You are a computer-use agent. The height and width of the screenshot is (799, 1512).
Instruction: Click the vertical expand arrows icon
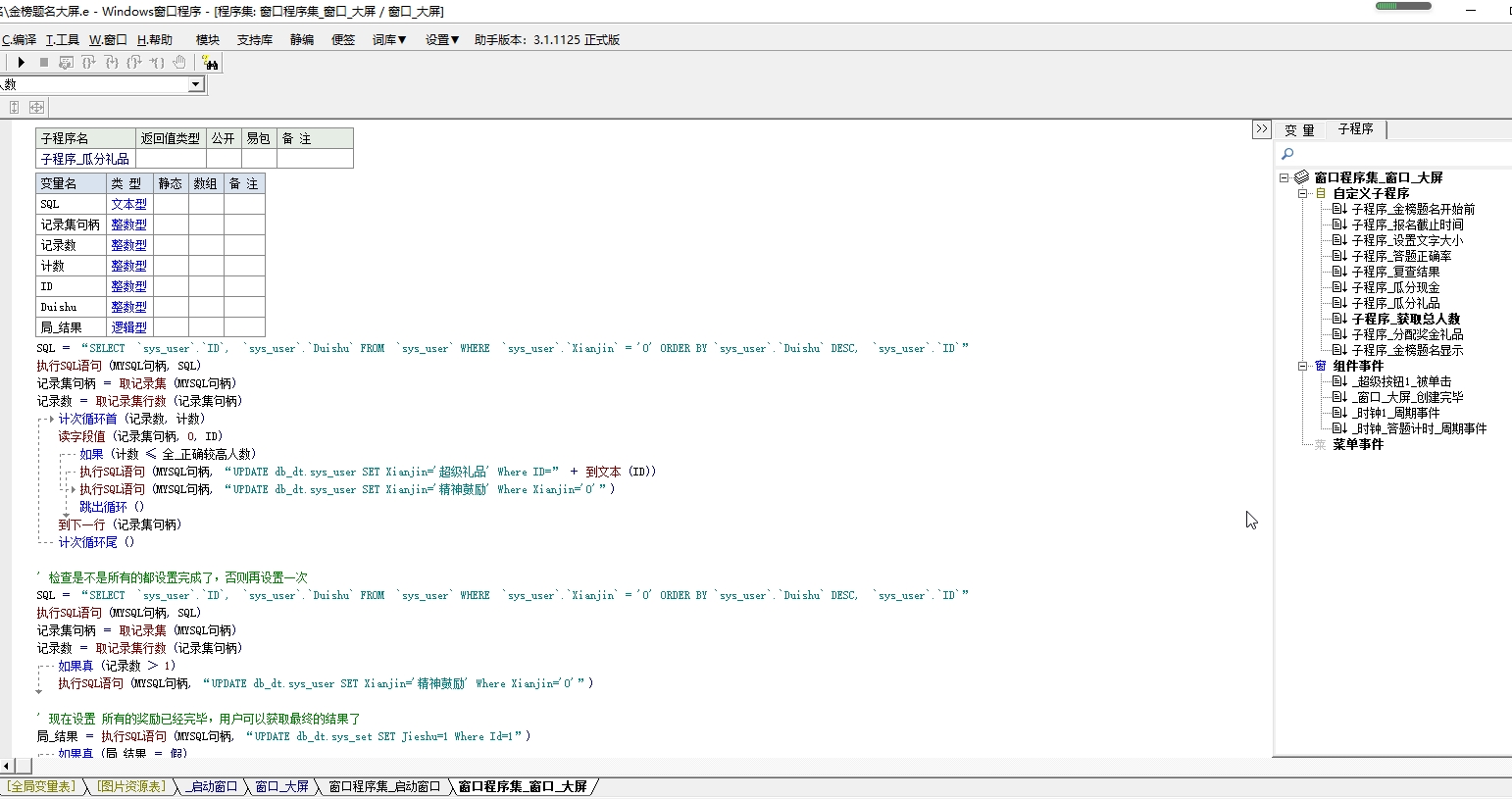(x=14, y=107)
